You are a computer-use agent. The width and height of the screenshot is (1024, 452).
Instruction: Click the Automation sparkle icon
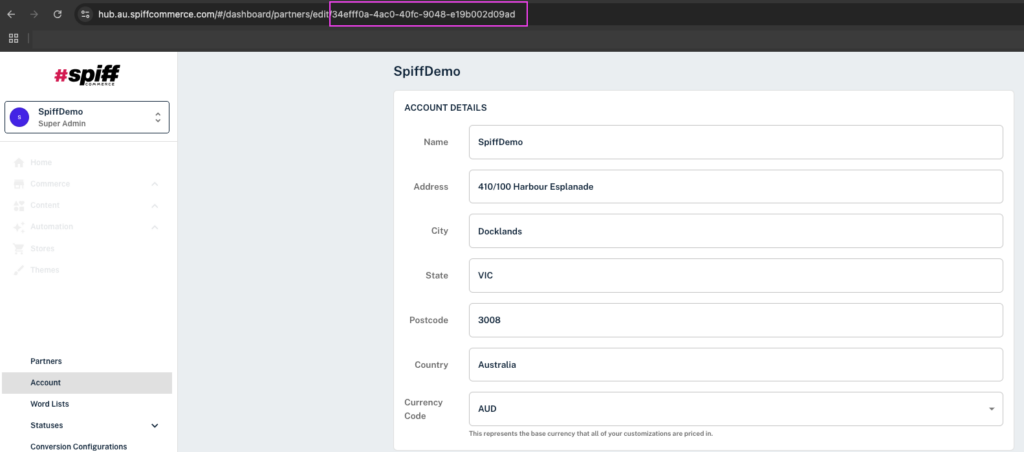tap(18, 227)
